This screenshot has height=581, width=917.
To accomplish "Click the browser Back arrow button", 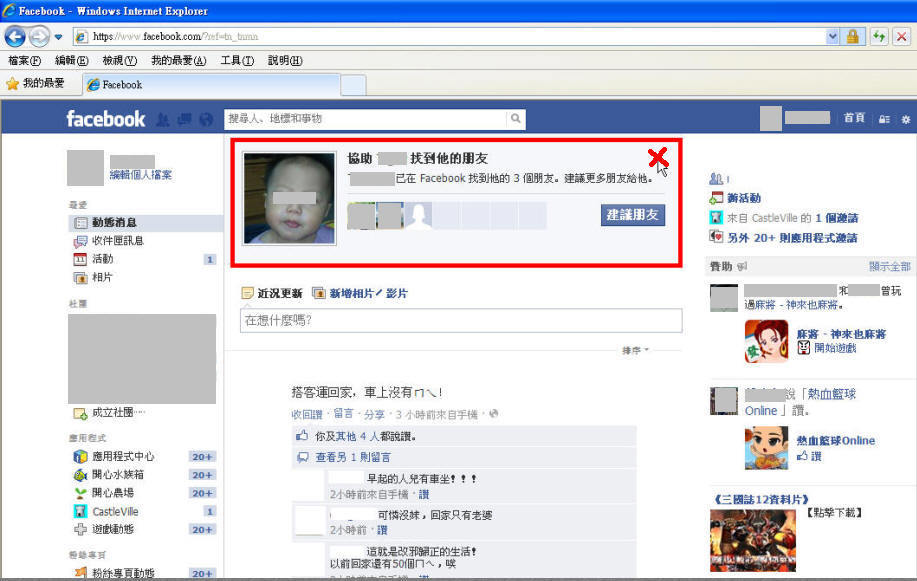I will (15, 37).
